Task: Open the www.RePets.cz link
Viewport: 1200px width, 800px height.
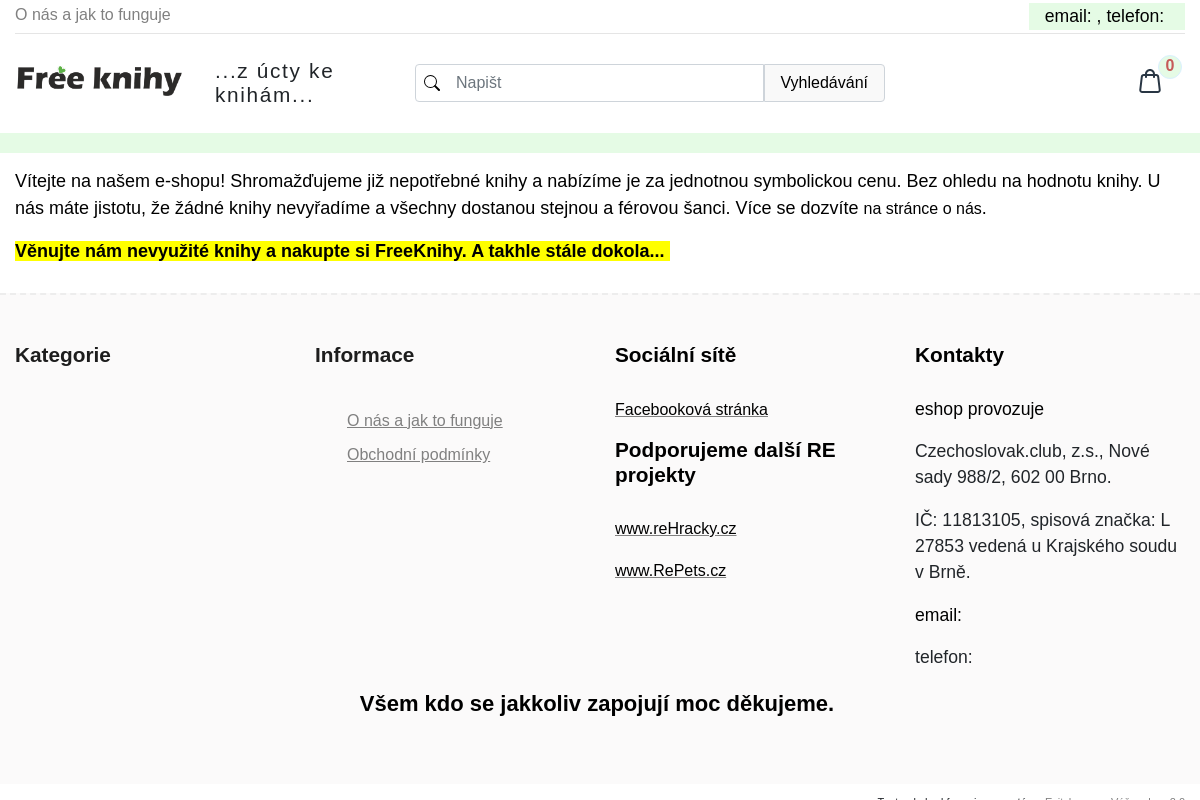Action: point(670,570)
